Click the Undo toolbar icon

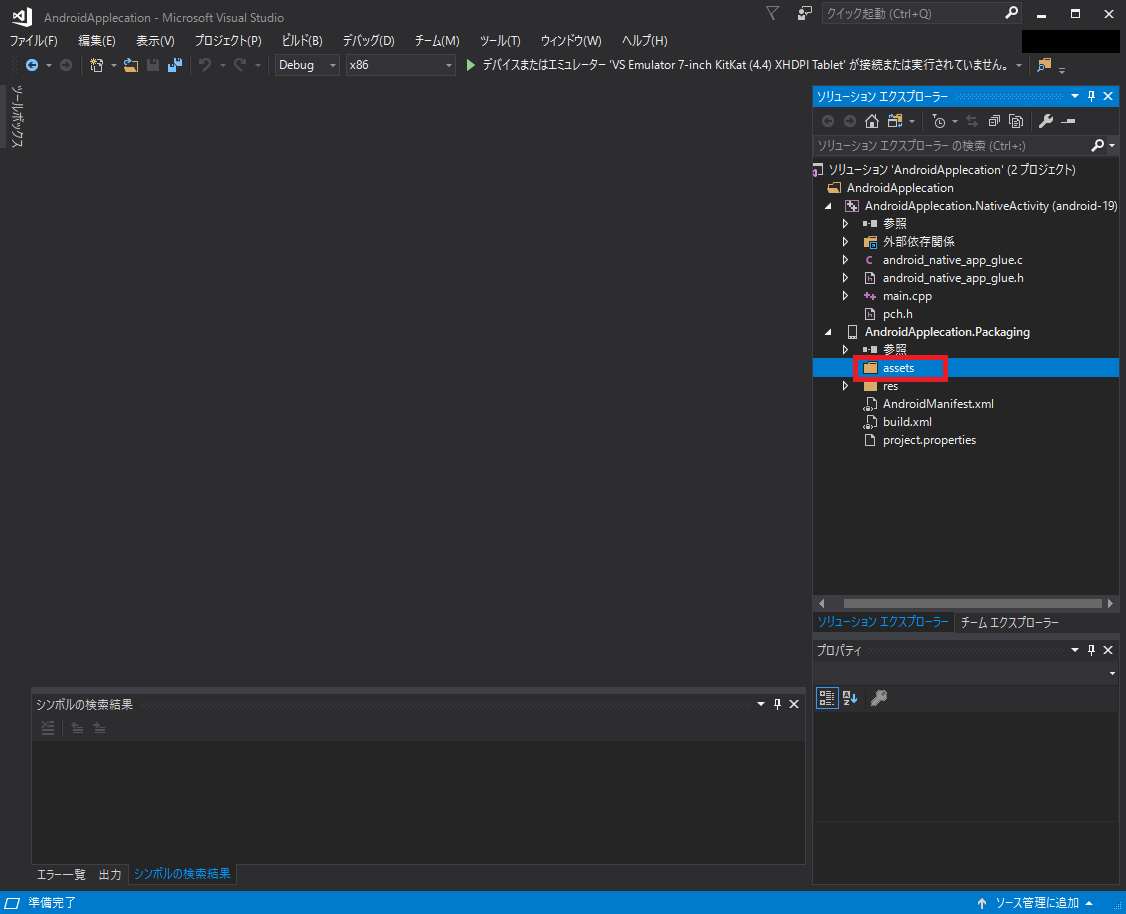pos(205,65)
